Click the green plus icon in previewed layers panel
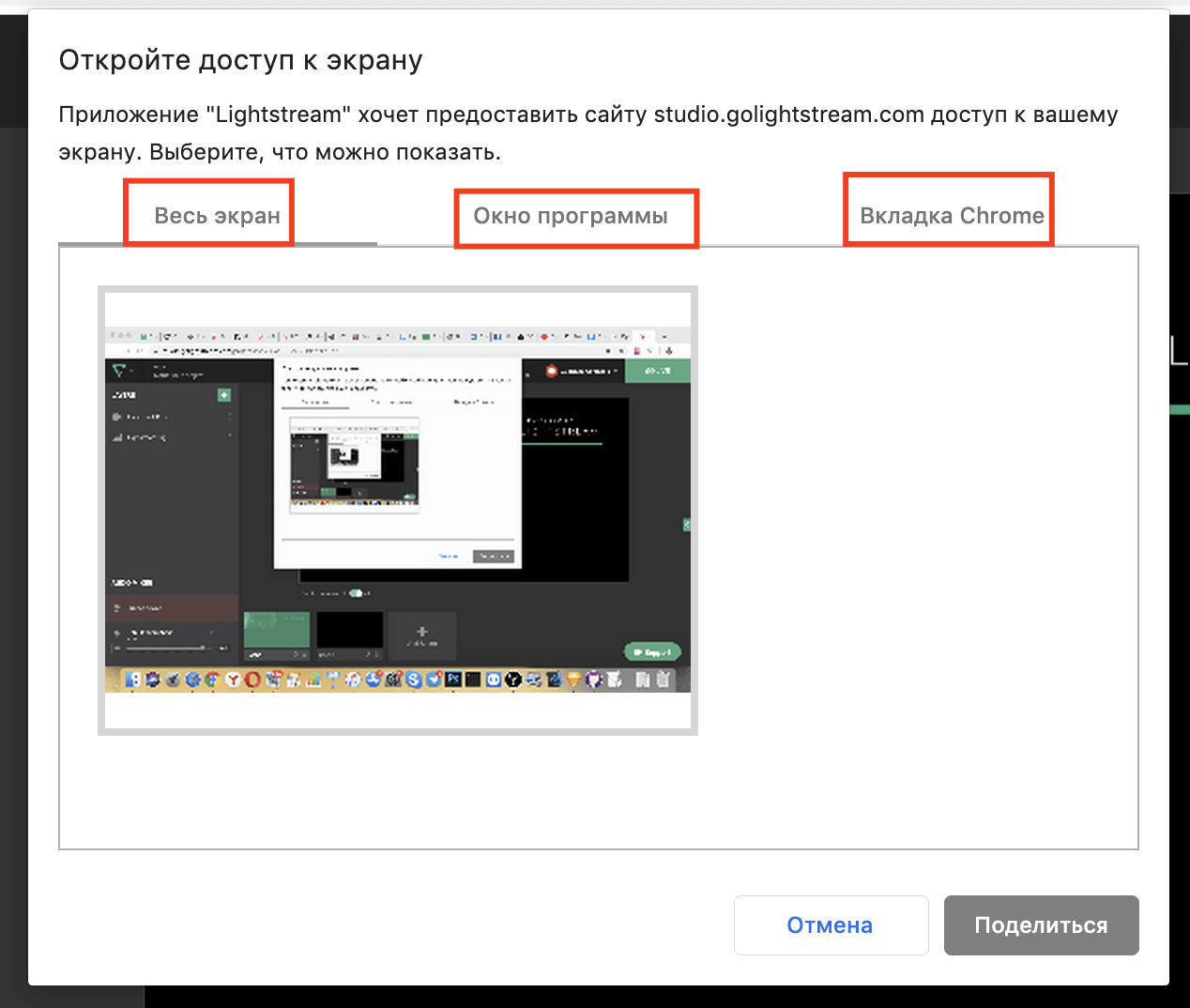The image size is (1190, 1008). [x=224, y=395]
